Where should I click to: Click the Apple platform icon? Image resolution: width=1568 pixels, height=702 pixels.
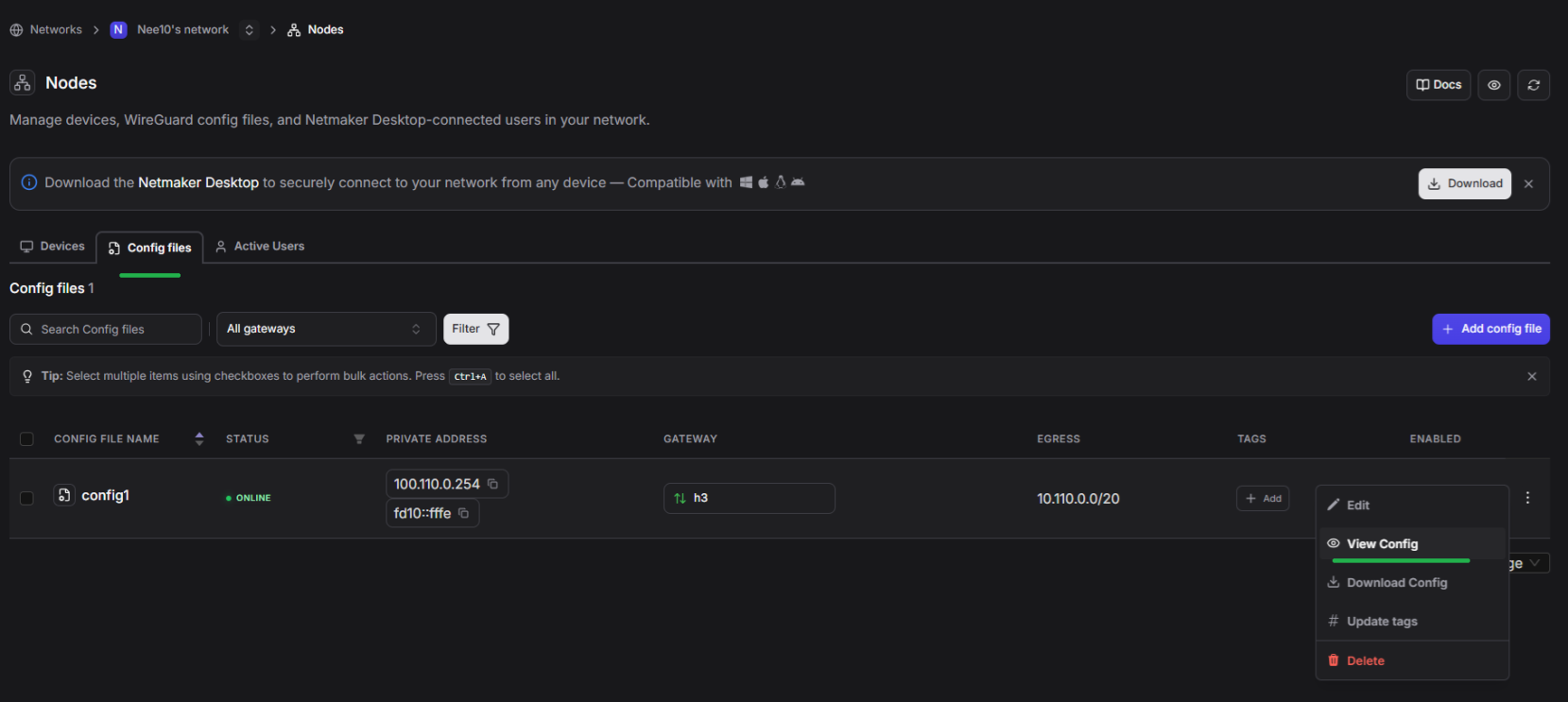pyautogui.click(x=764, y=181)
